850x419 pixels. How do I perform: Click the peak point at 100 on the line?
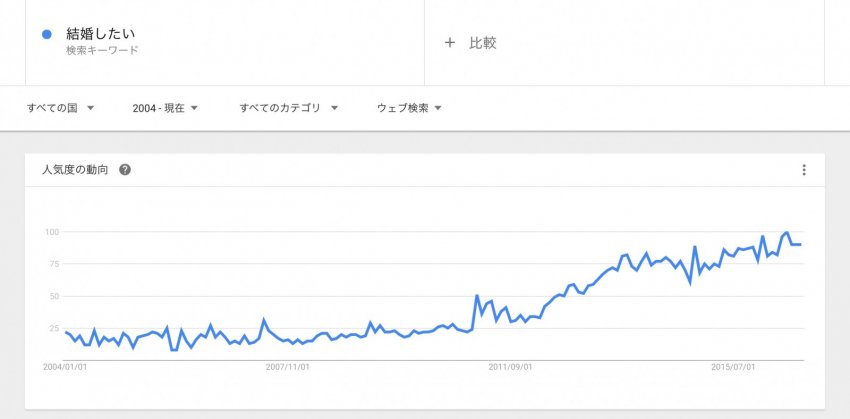(x=787, y=233)
